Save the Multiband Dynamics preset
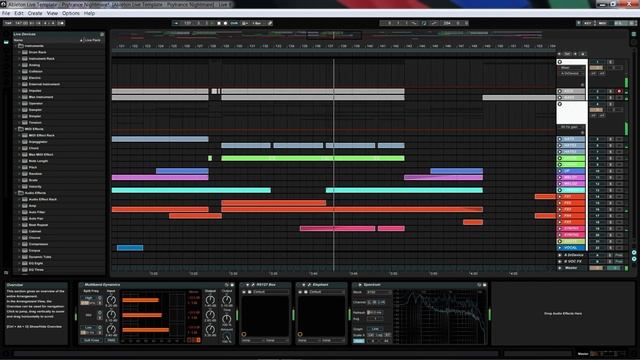This screenshot has height=360, width=640. point(232,285)
